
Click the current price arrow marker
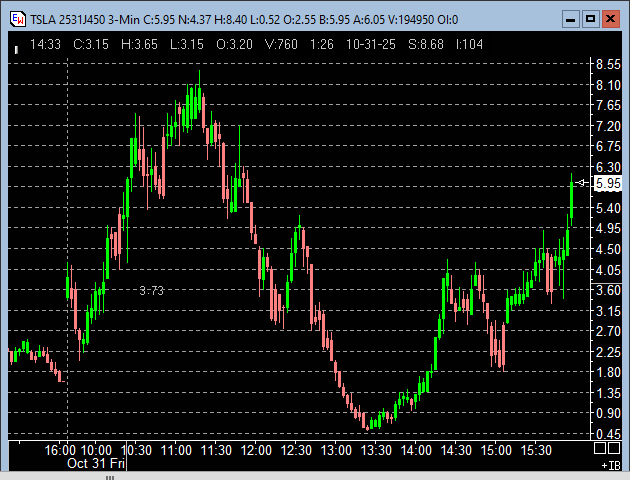tap(583, 182)
